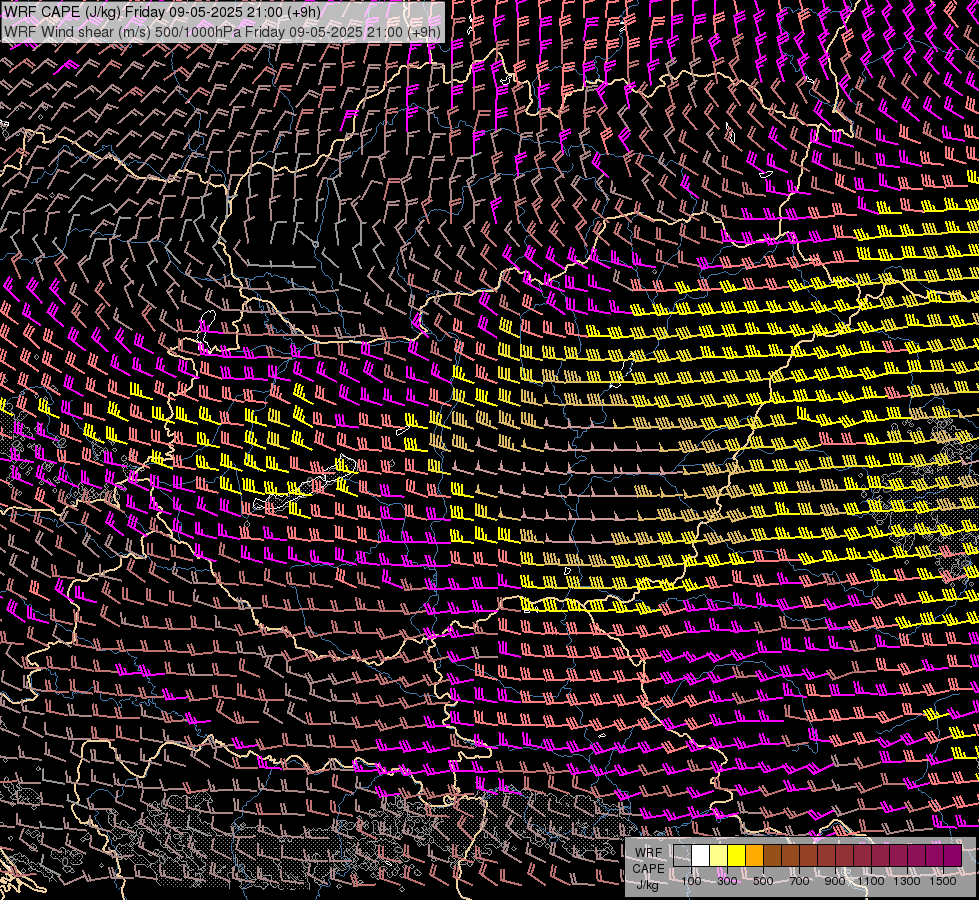Select the bright yellow legend swatch
The height and width of the screenshot is (900, 979).
coord(737,856)
